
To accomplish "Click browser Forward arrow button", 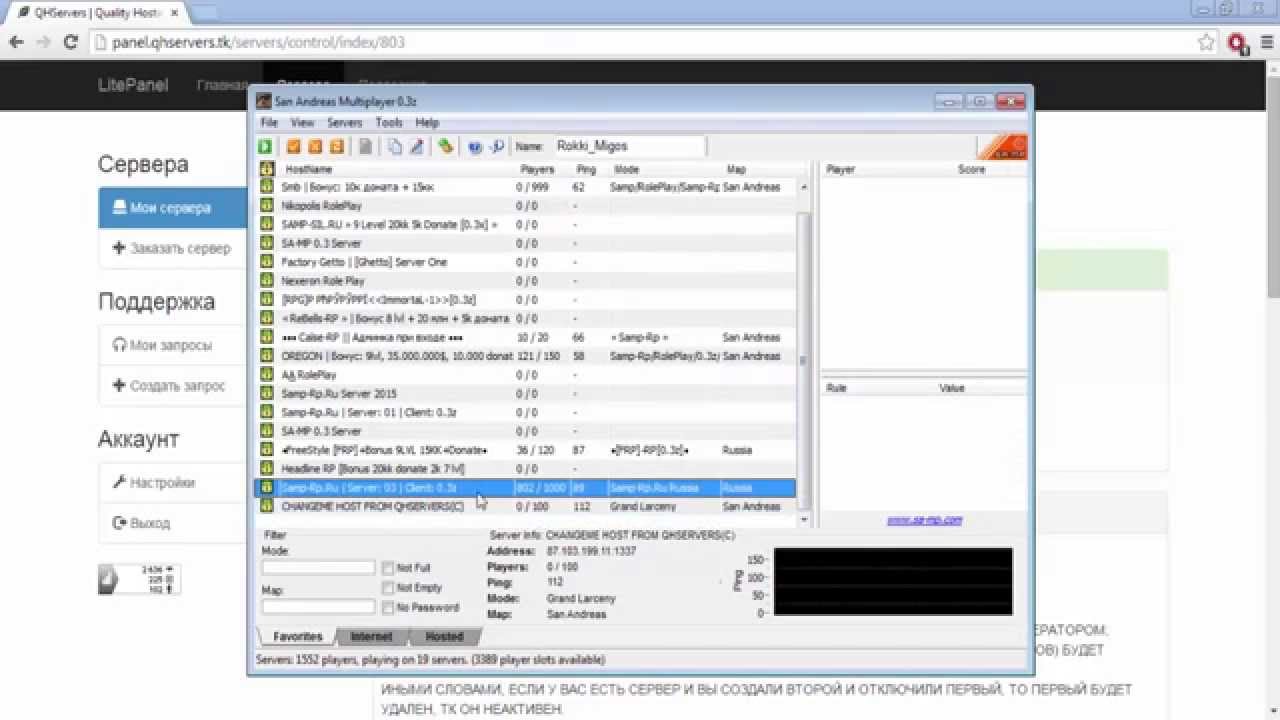I will pyautogui.click(x=43, y=43).
